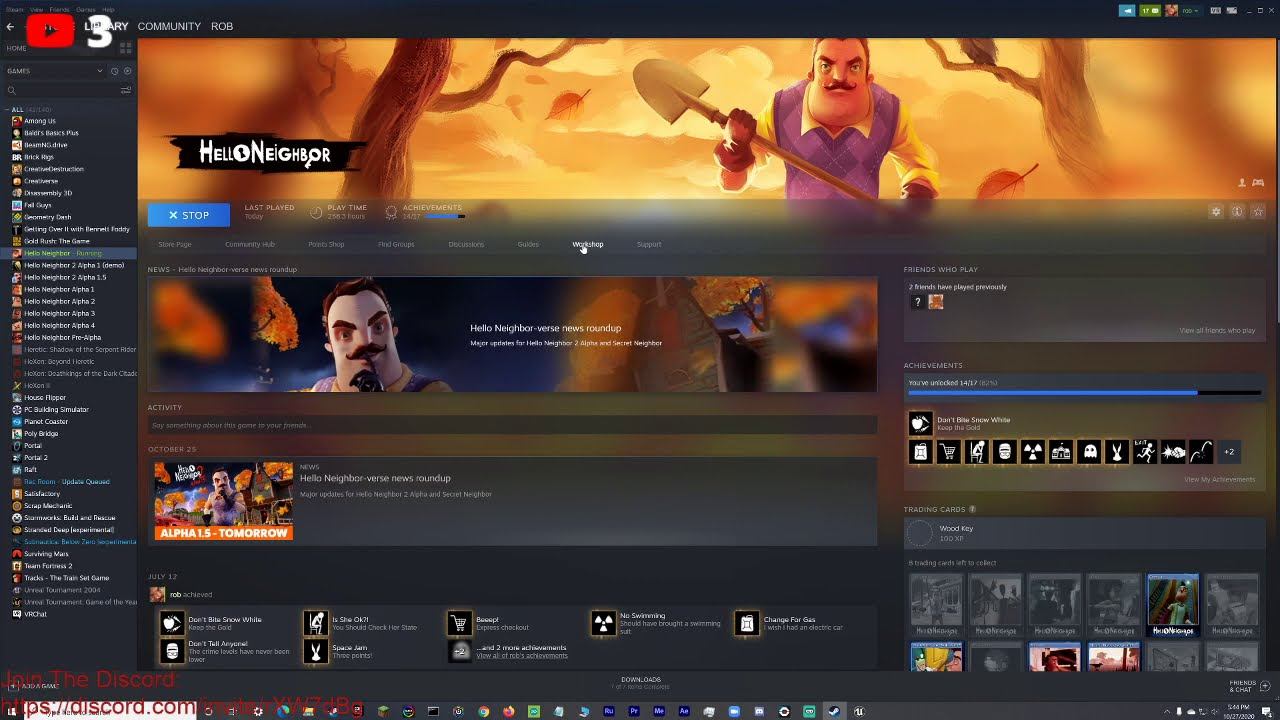Click the single-player icon on banner
1280x720 pixels.
[1243, 183]
